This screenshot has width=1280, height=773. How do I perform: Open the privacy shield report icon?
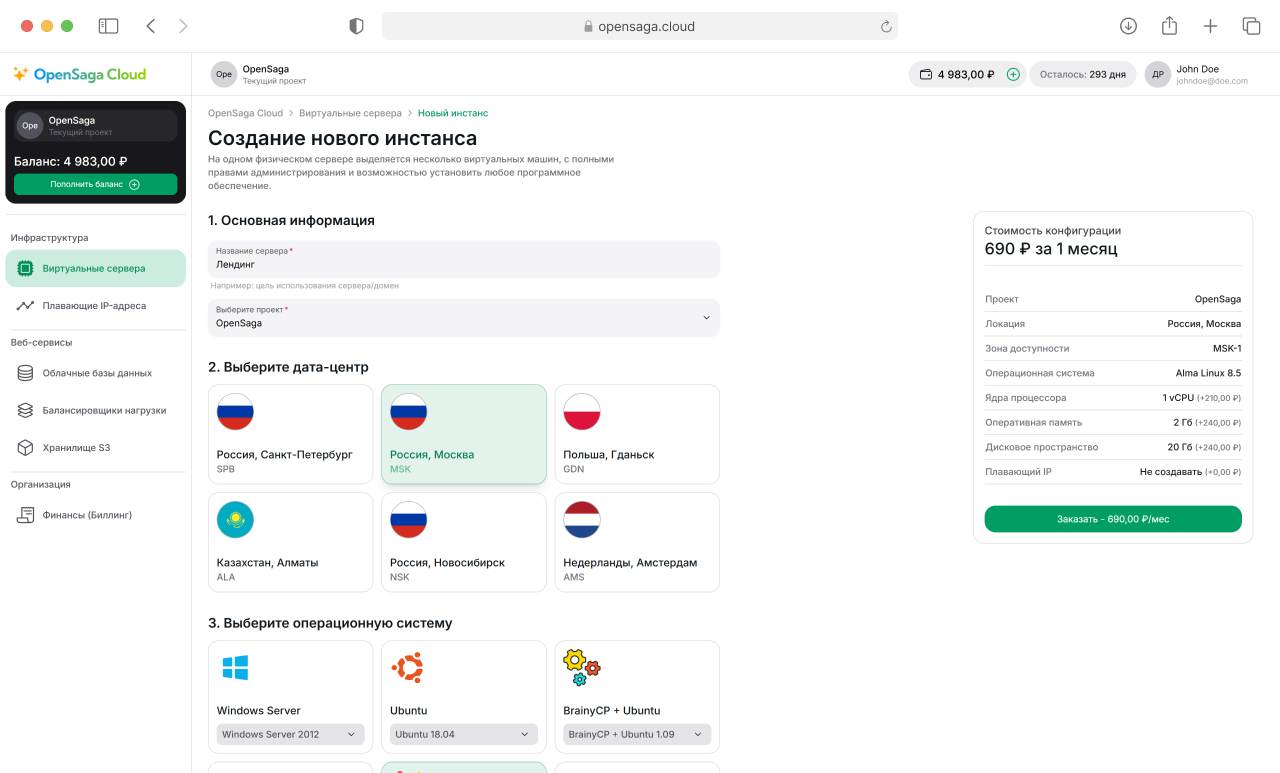[x=356, y=27]
